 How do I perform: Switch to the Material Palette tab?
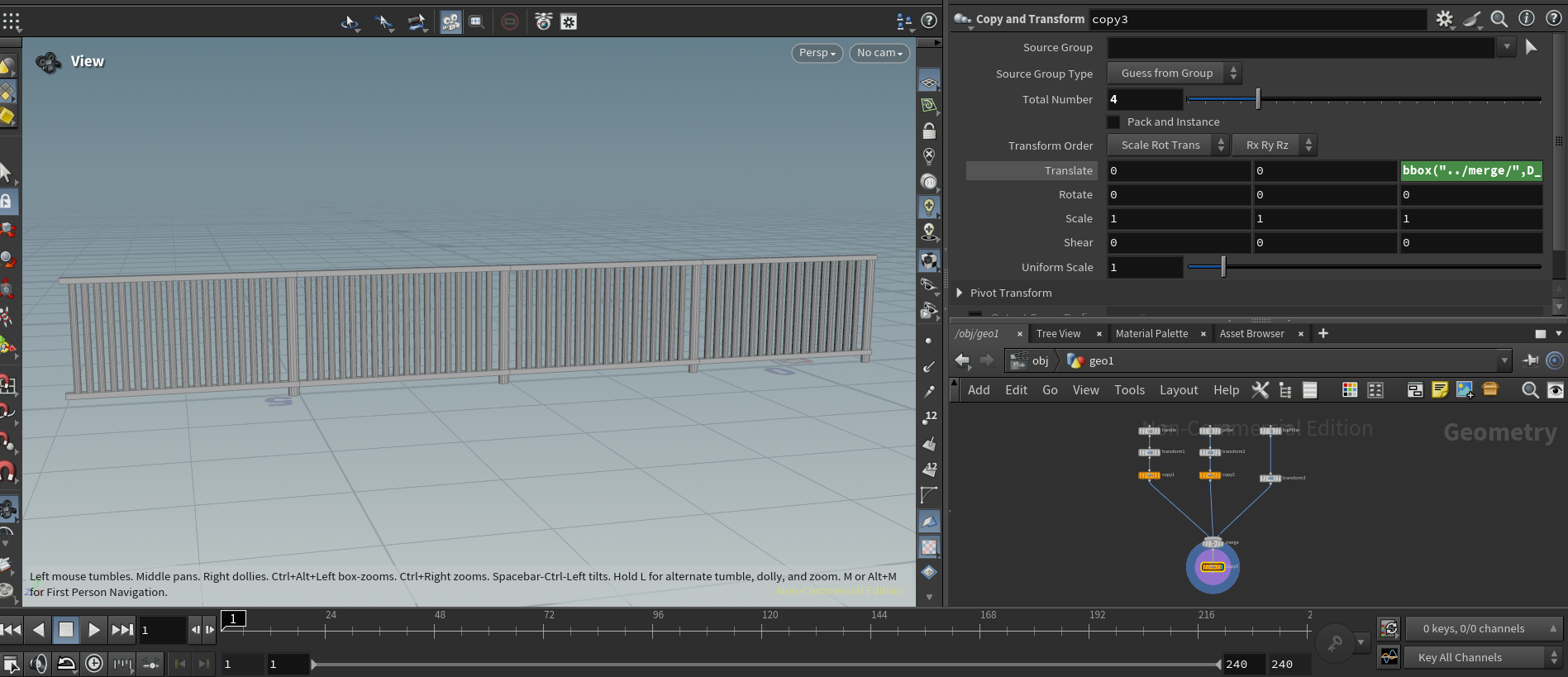1151,333
